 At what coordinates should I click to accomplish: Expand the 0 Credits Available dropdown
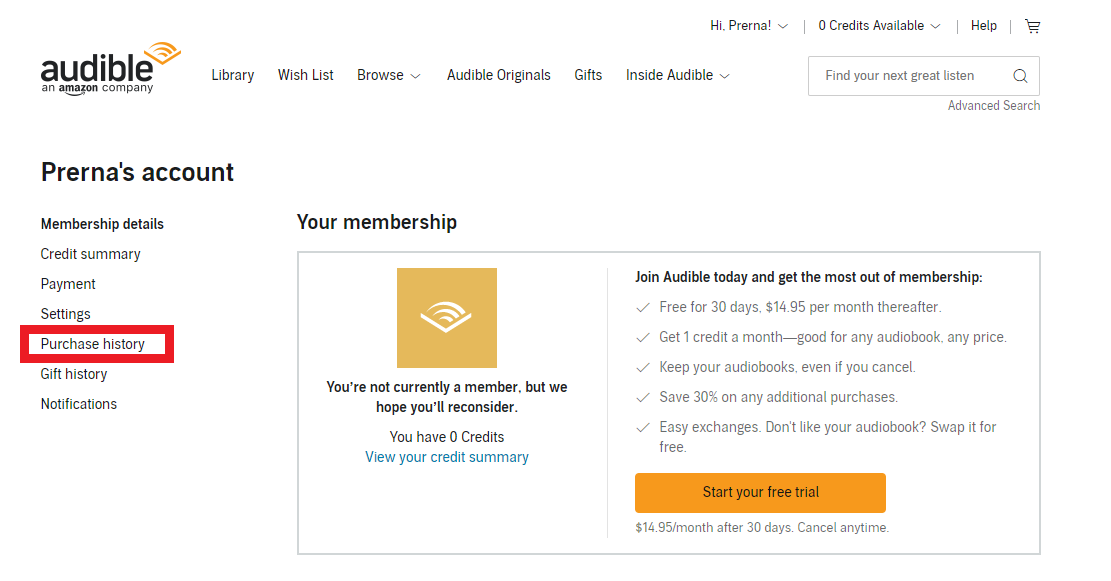coord(879,26)
